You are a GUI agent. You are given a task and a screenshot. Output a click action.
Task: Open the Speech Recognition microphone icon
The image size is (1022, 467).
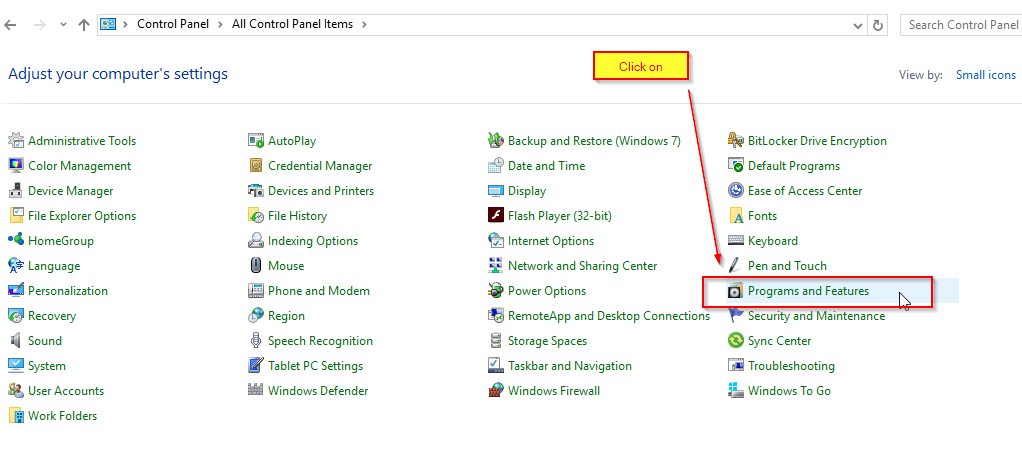[256, 340]
